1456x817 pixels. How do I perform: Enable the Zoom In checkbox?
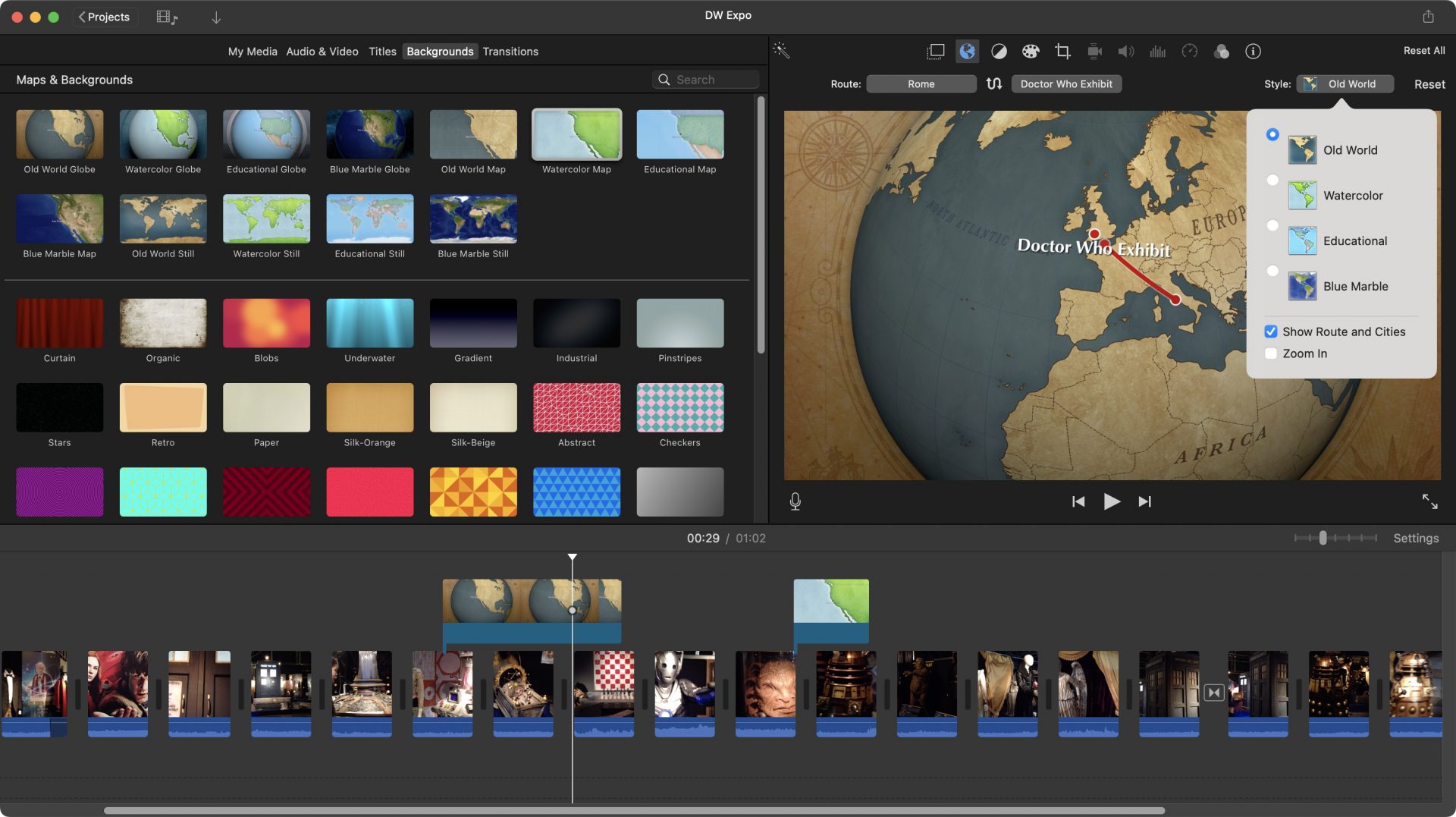click(x=1271, y=353)
